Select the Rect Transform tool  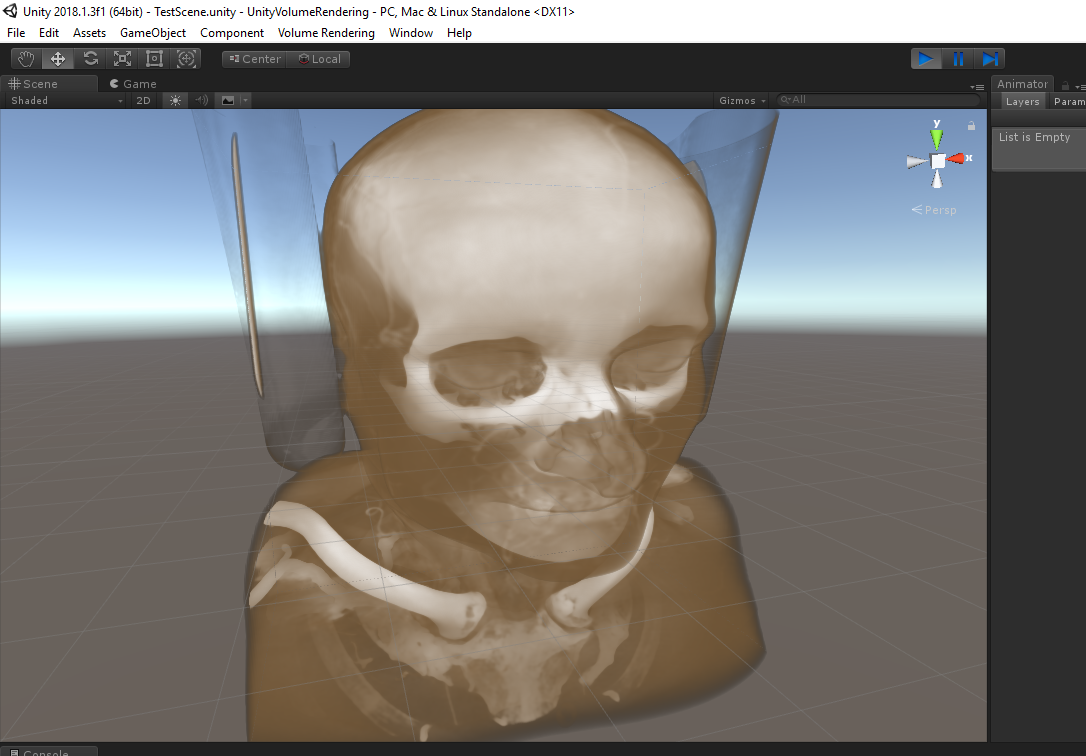click(x=154, y=59)
